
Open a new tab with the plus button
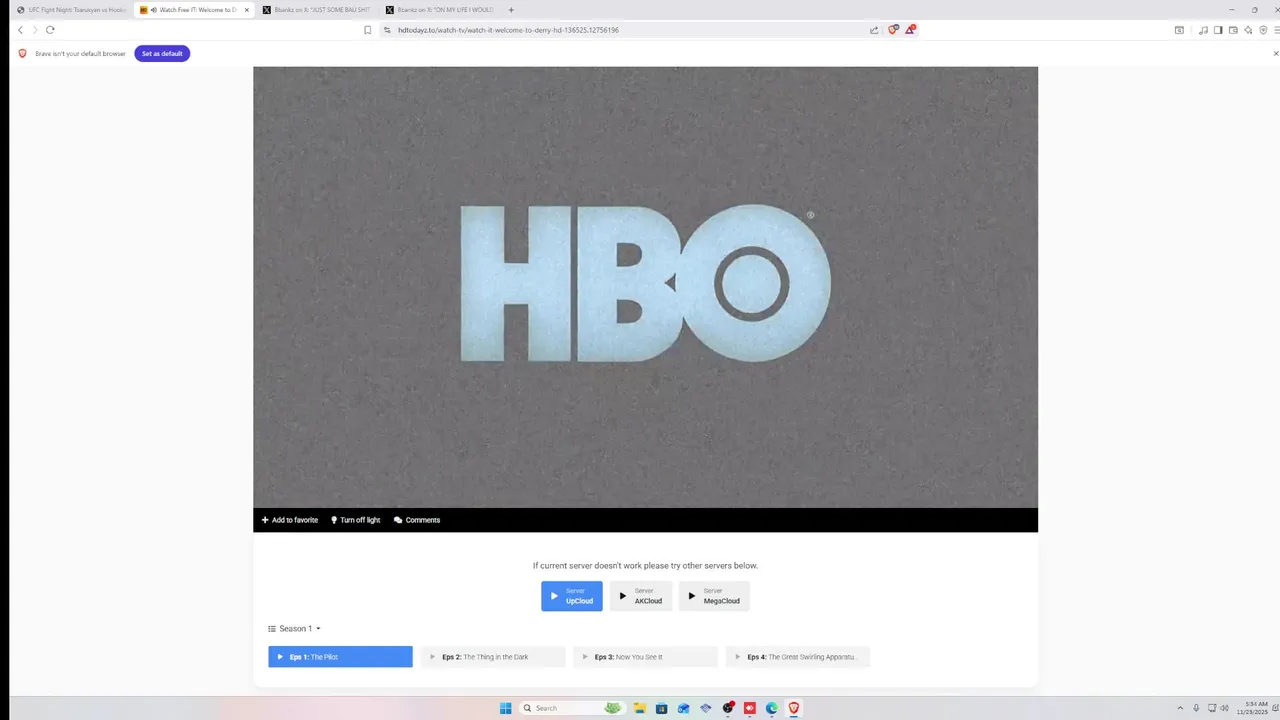511,10
